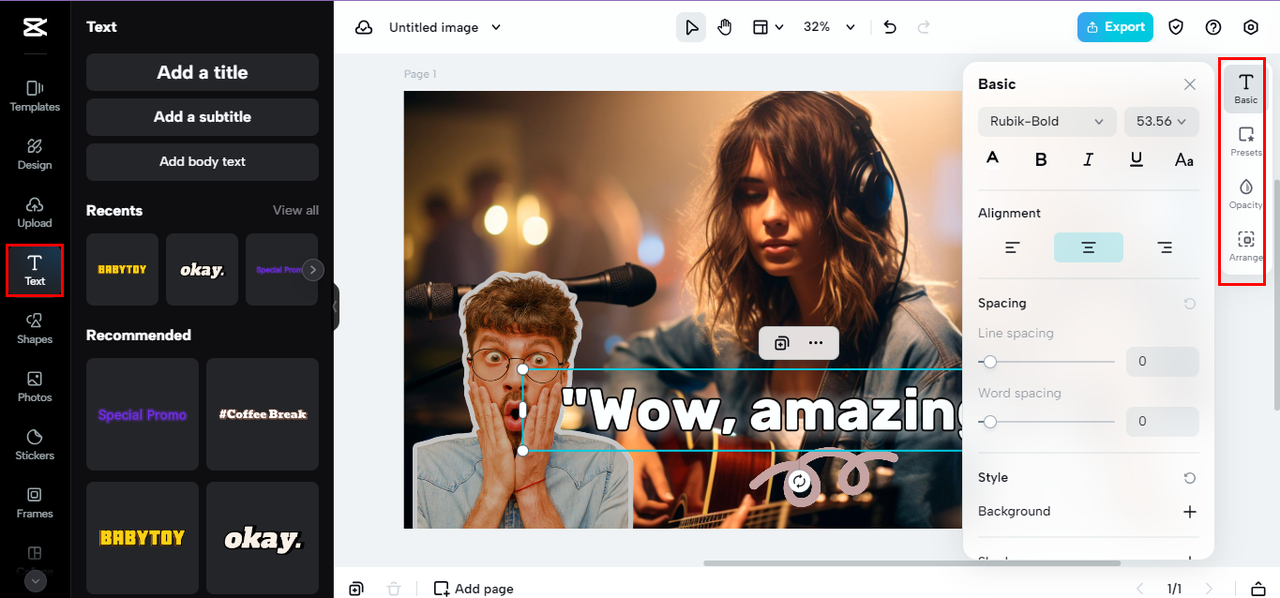Open the Stickers sidebar panel
Screen dimensions: 1280x598
35,444
